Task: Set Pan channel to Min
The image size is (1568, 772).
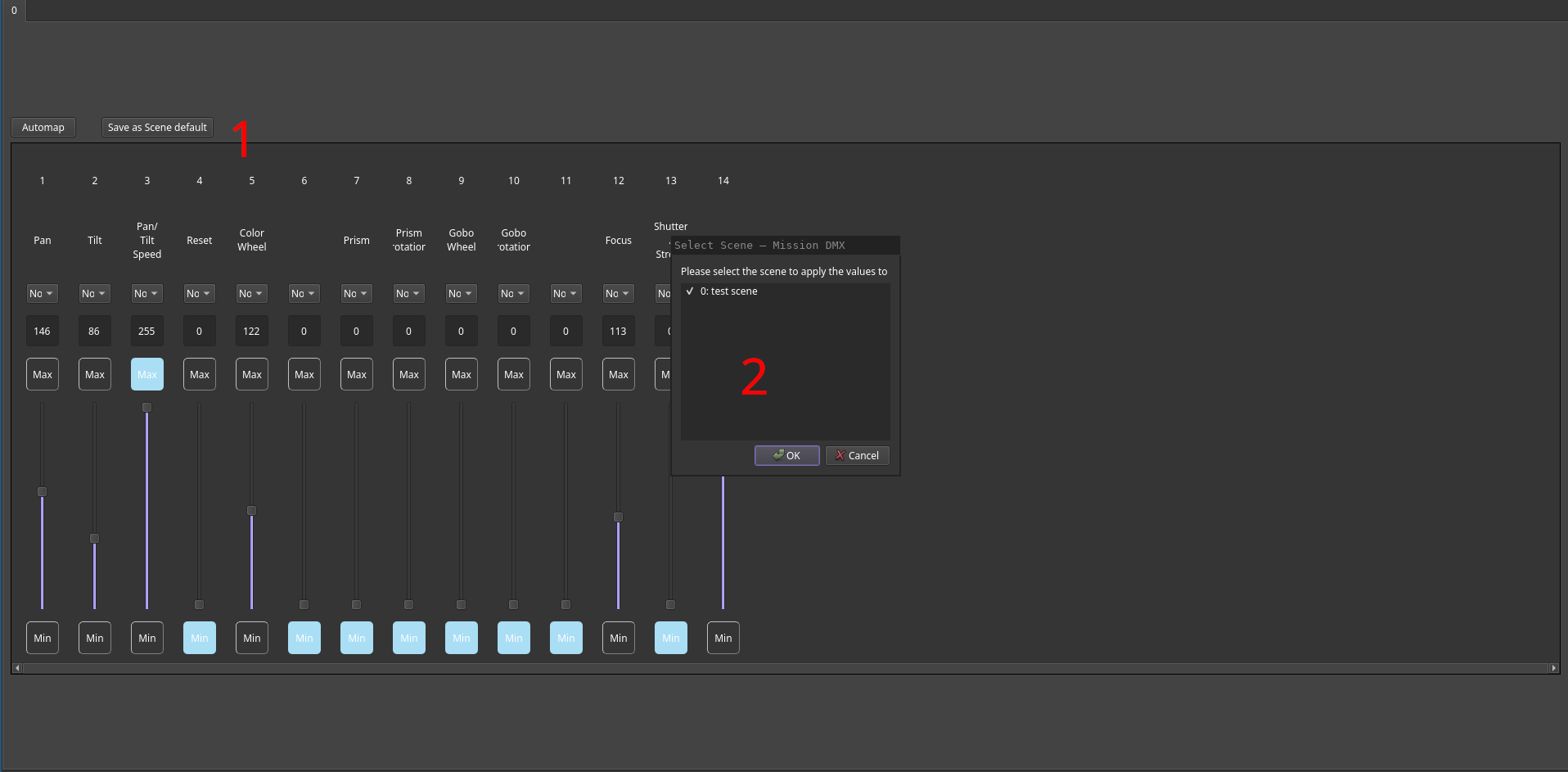Action: tap(43, 638)
